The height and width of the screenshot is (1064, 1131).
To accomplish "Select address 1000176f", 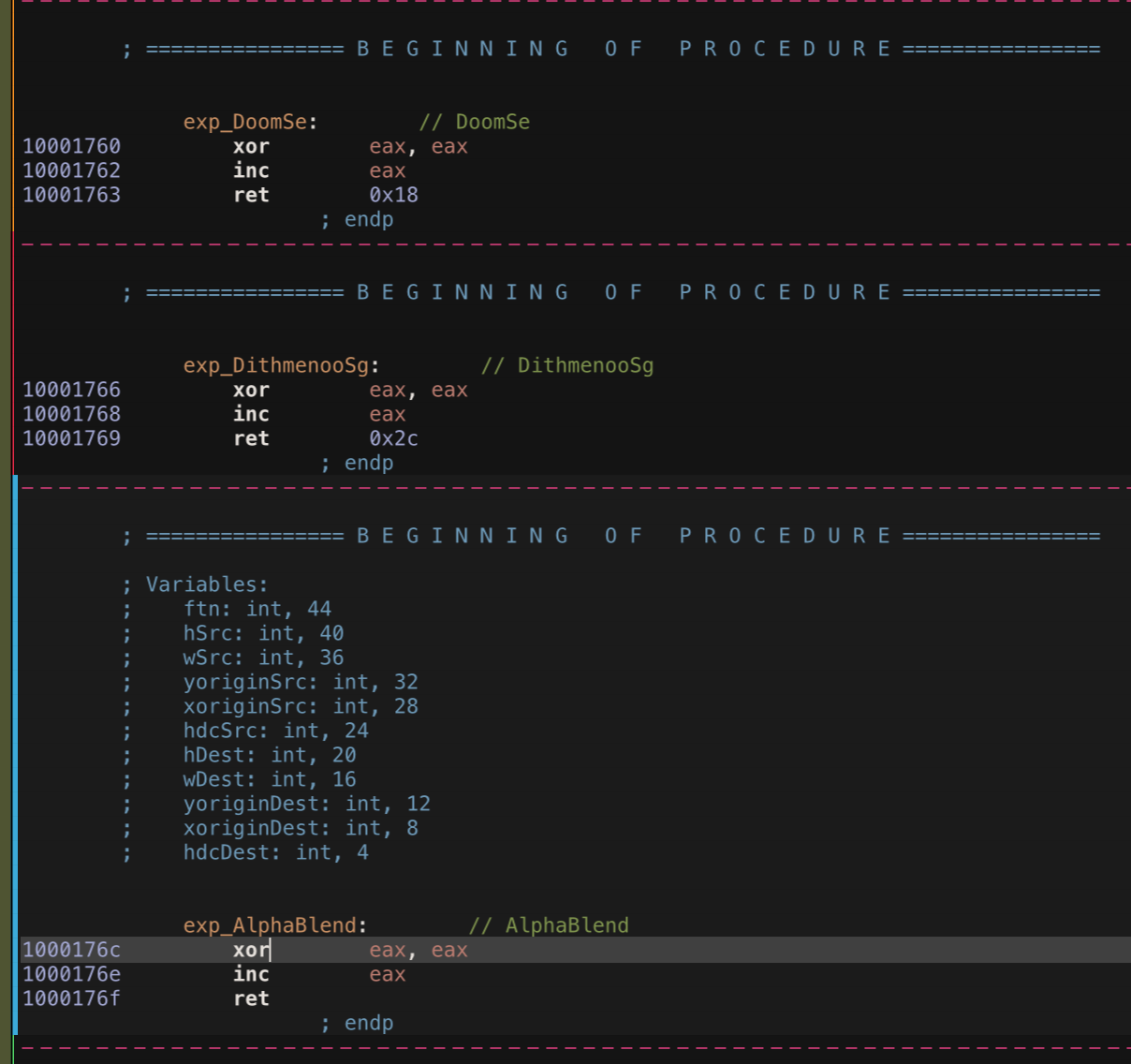I will point(71,998).
